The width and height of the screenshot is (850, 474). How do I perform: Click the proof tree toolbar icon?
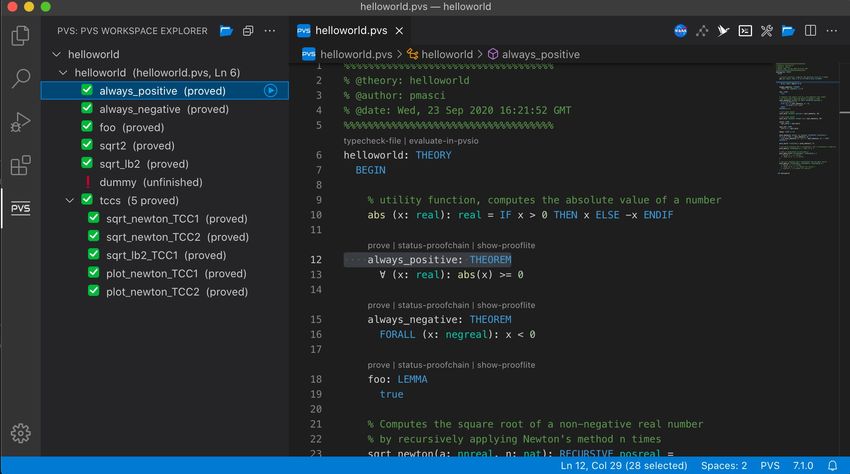click(x=702, y=31)
